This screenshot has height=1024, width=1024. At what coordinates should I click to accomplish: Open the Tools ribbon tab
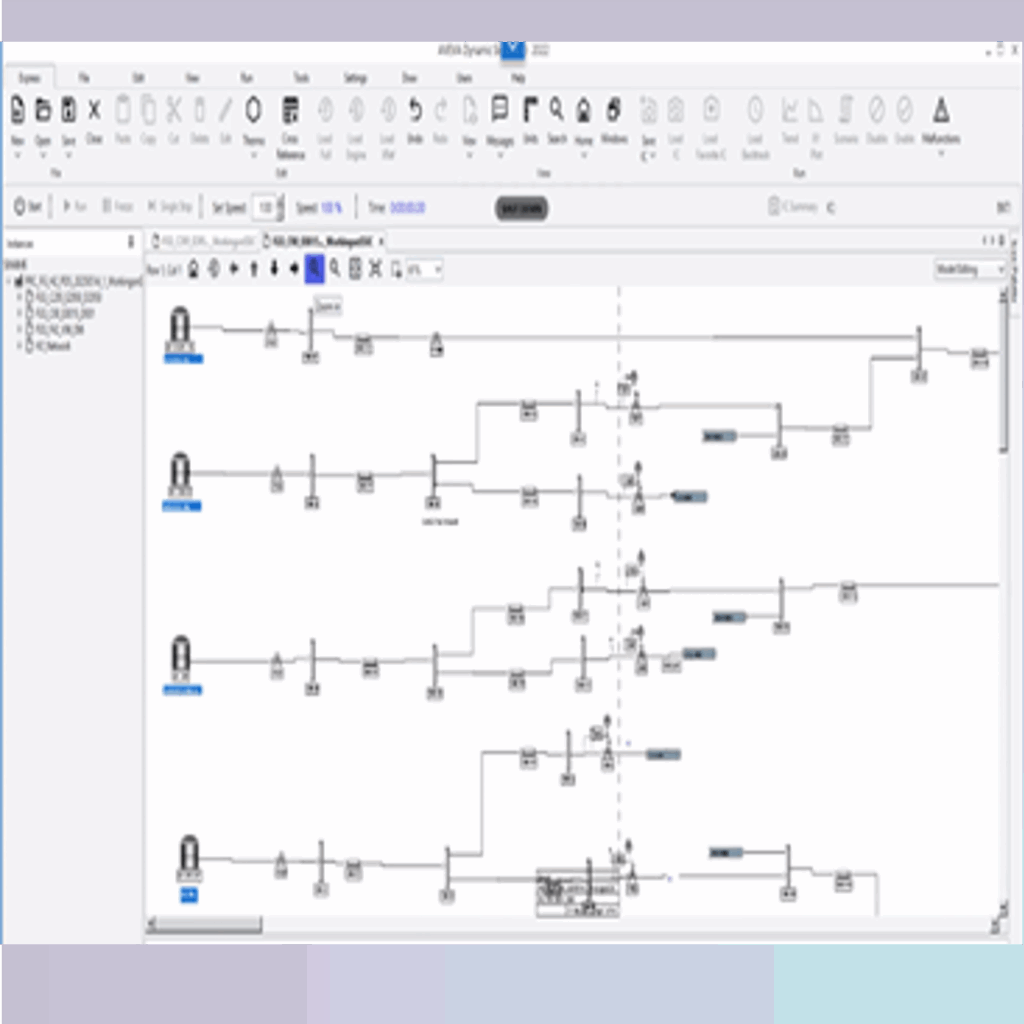tap(301, 77)
